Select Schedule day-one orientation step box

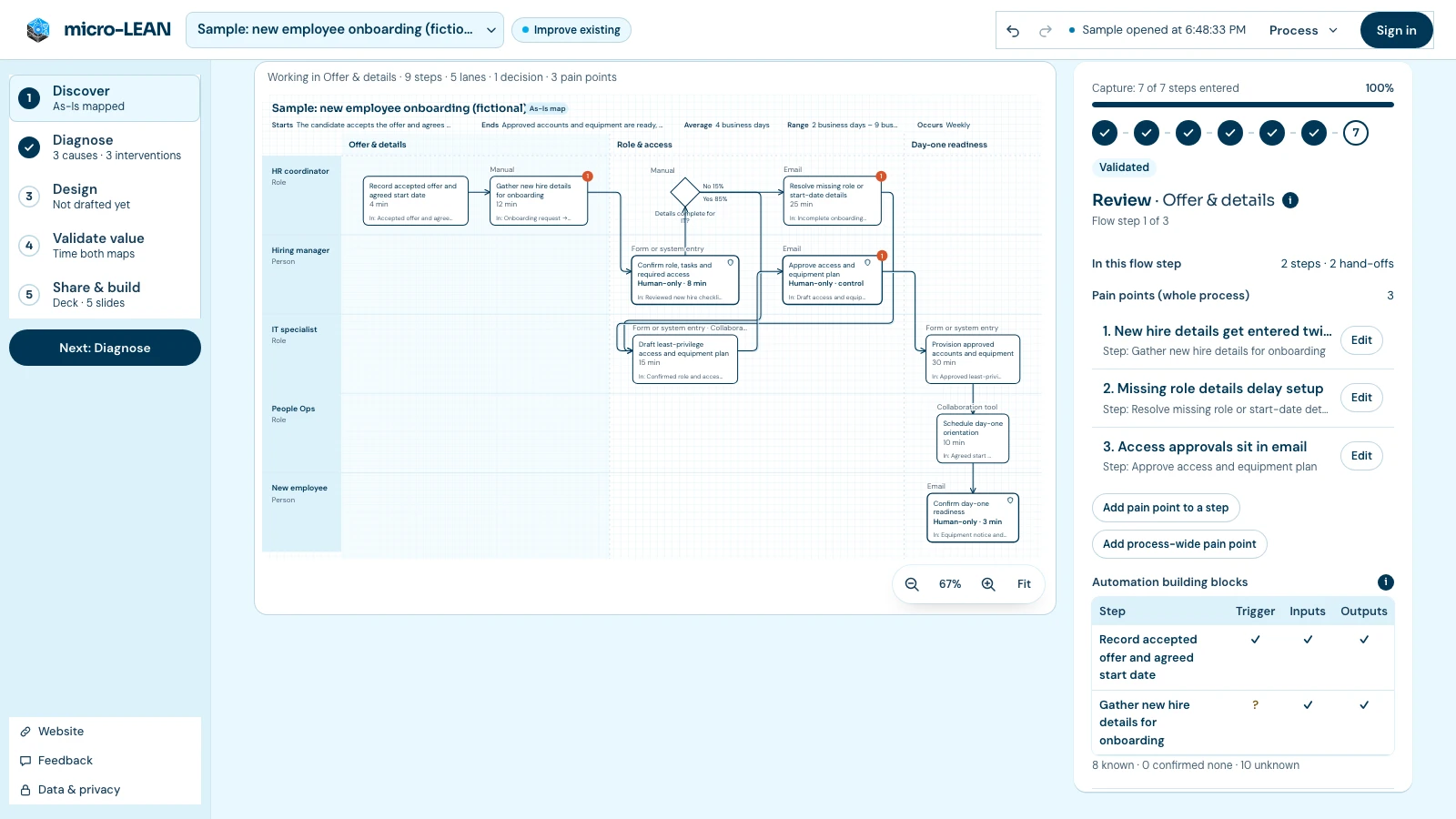(973, 439)
